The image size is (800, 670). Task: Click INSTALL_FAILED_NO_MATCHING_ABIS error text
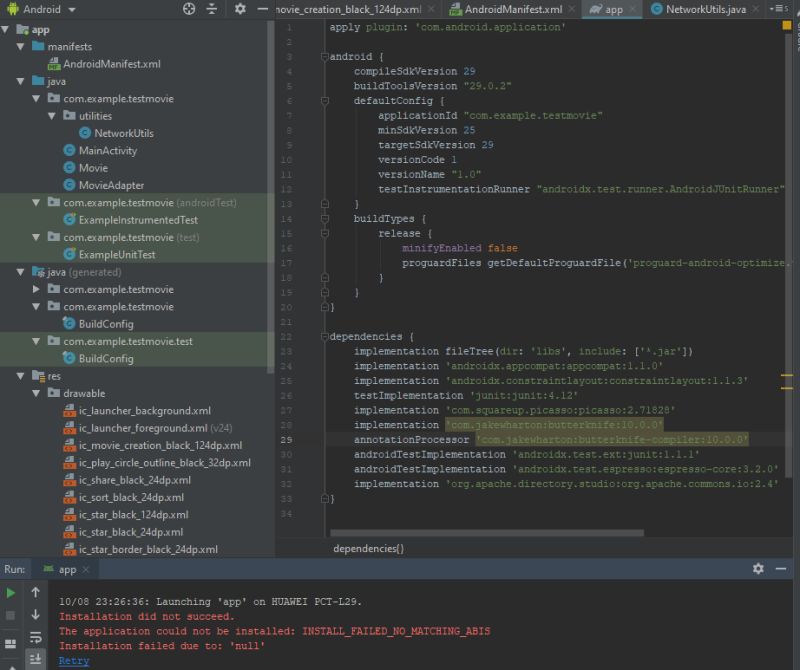click(396, 632)
